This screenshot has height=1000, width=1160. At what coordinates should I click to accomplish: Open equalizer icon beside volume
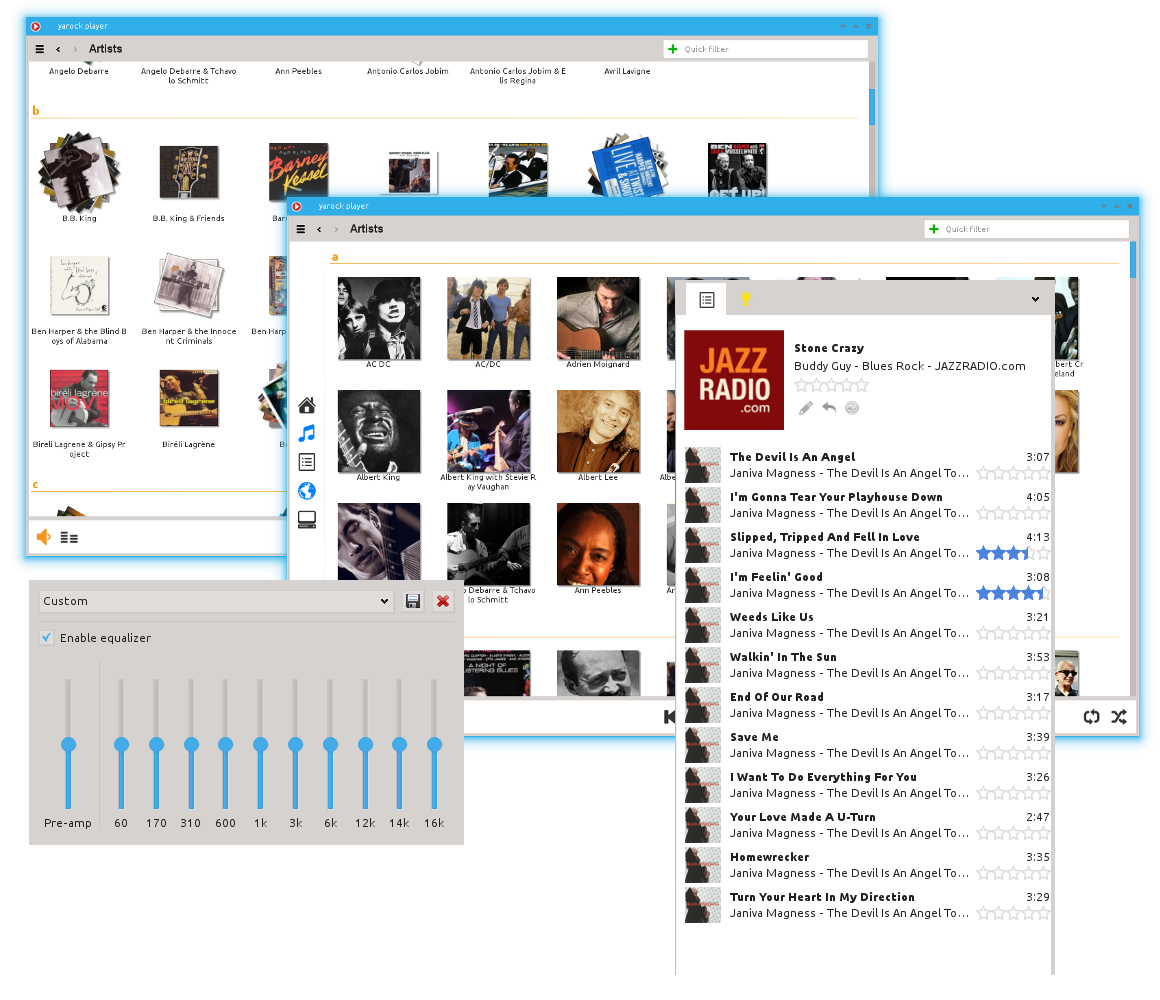70,538
